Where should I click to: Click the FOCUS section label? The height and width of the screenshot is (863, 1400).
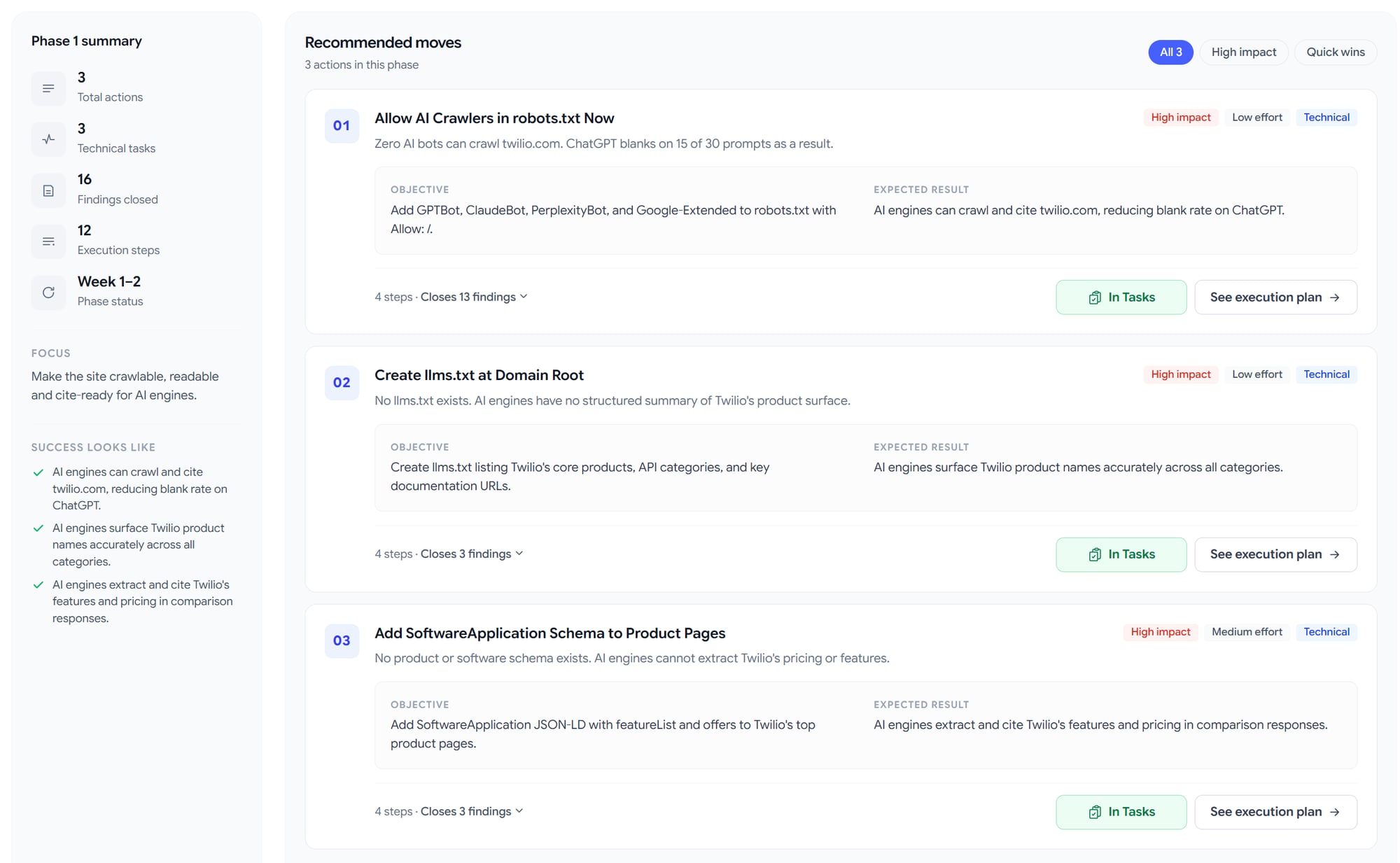(51, 353)
